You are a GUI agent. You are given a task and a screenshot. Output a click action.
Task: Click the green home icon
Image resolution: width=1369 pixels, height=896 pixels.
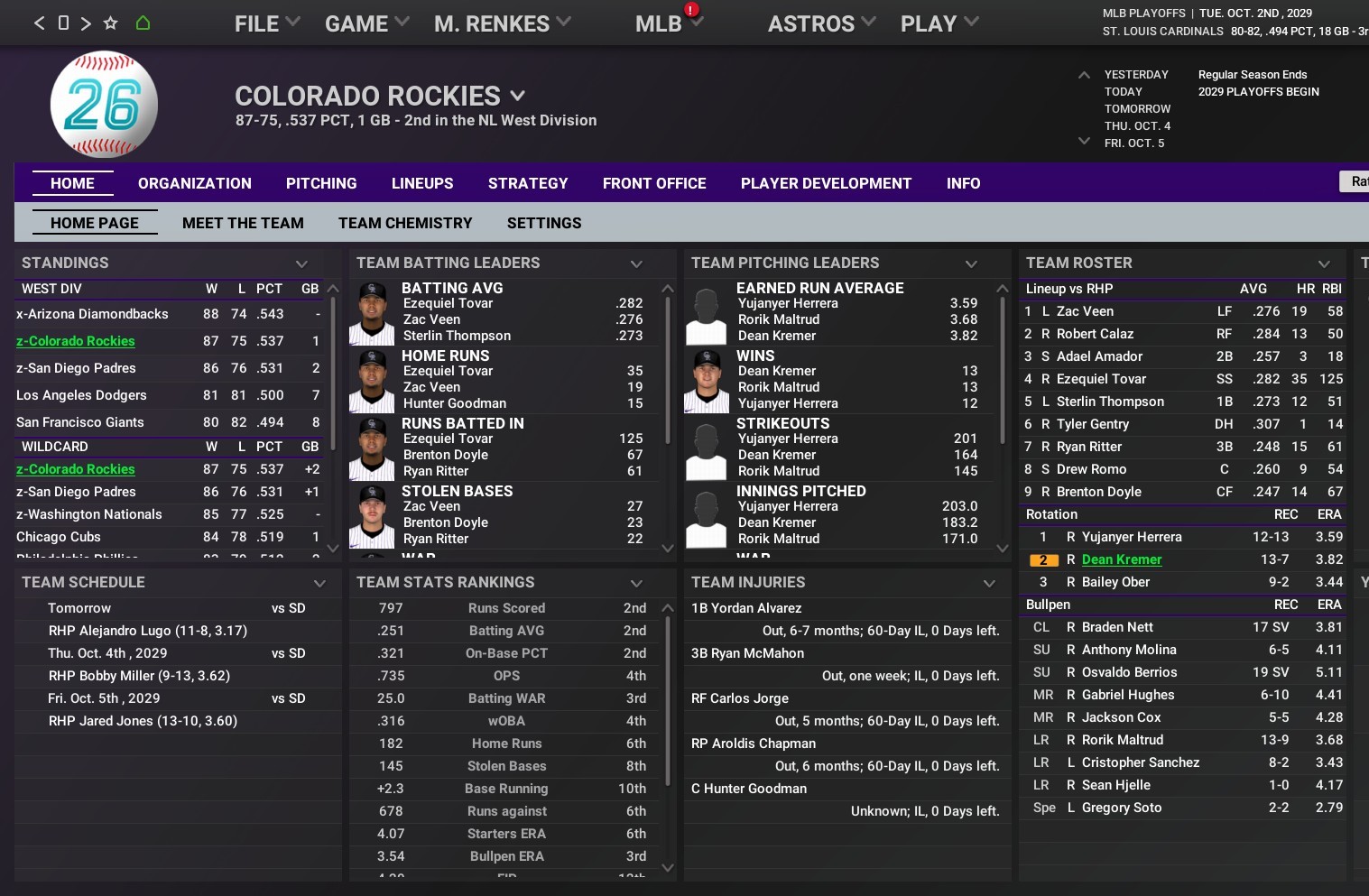[143, 23]
